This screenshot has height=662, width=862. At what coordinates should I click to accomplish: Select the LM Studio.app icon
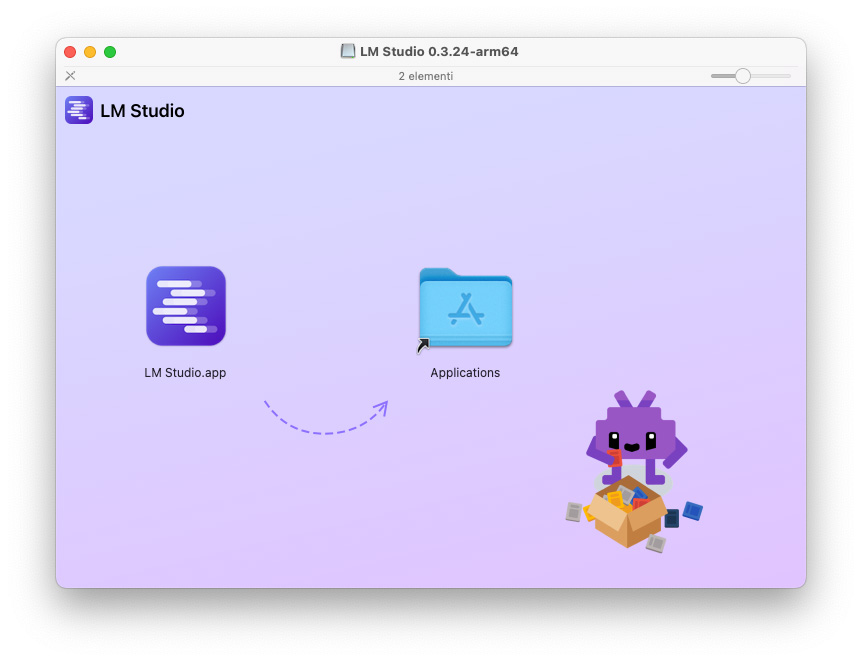(186, 306)
